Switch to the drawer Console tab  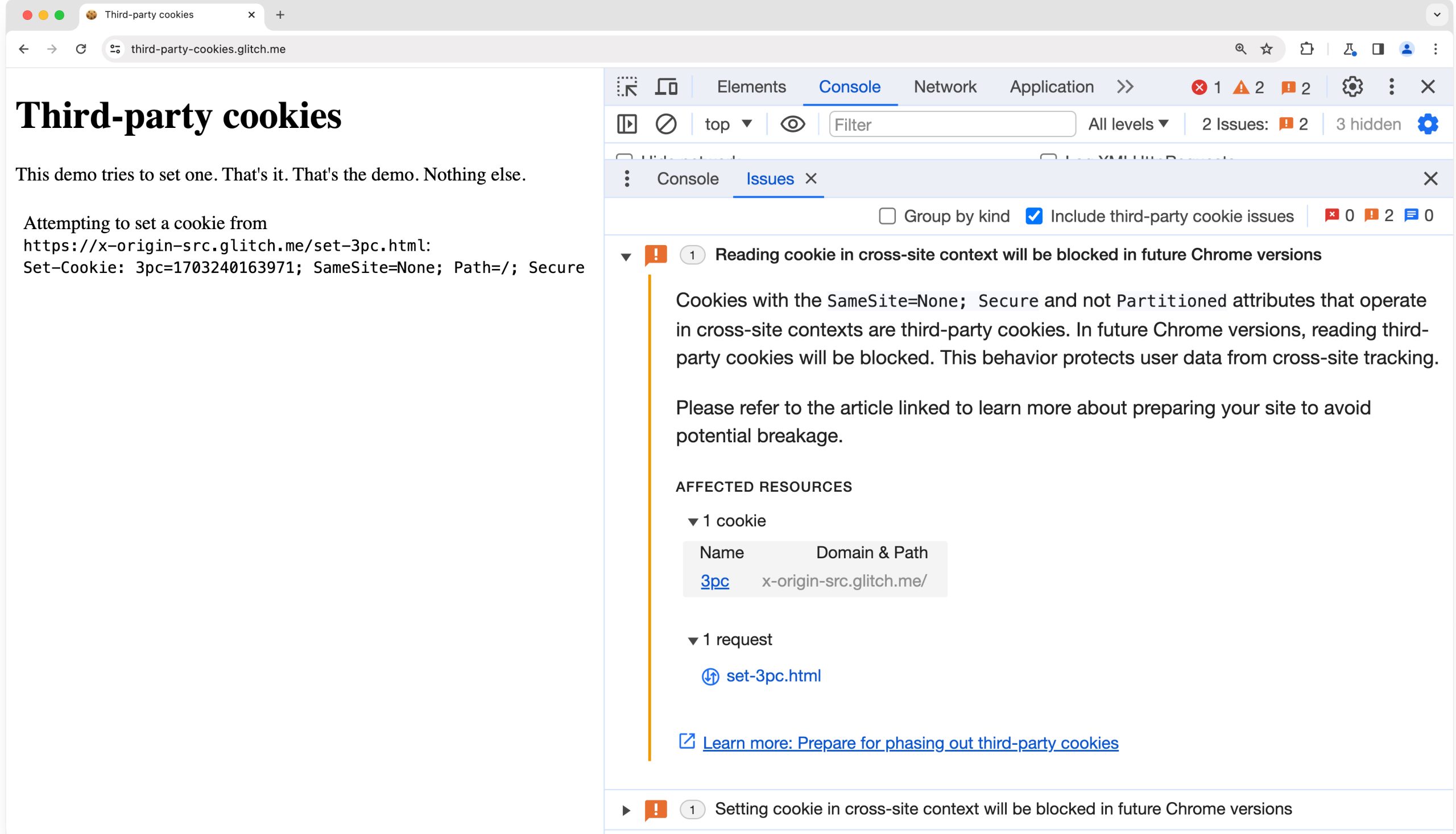(x=687, y=179)
